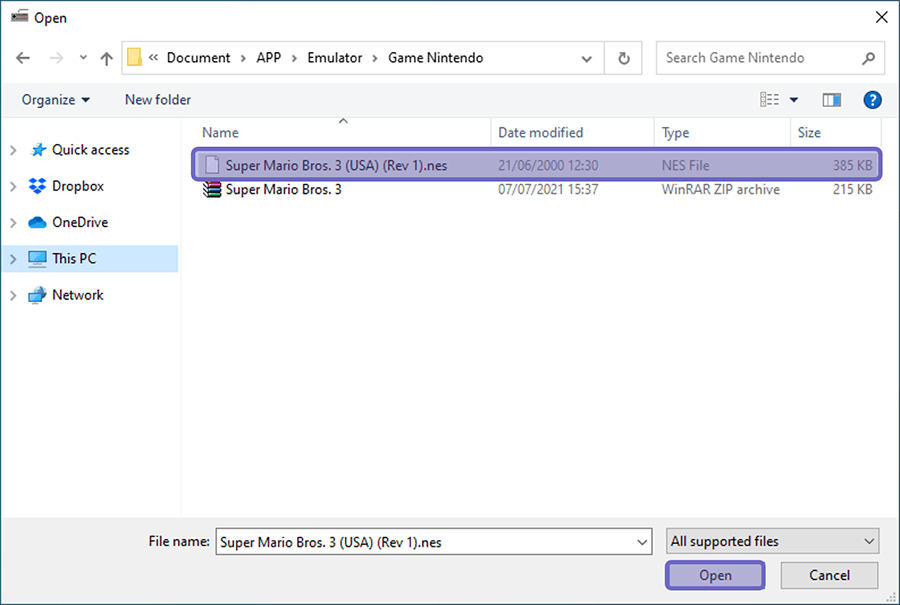Select Network in navigation pane
Screen dimensions: 900x605
click(x=78, y=294)
